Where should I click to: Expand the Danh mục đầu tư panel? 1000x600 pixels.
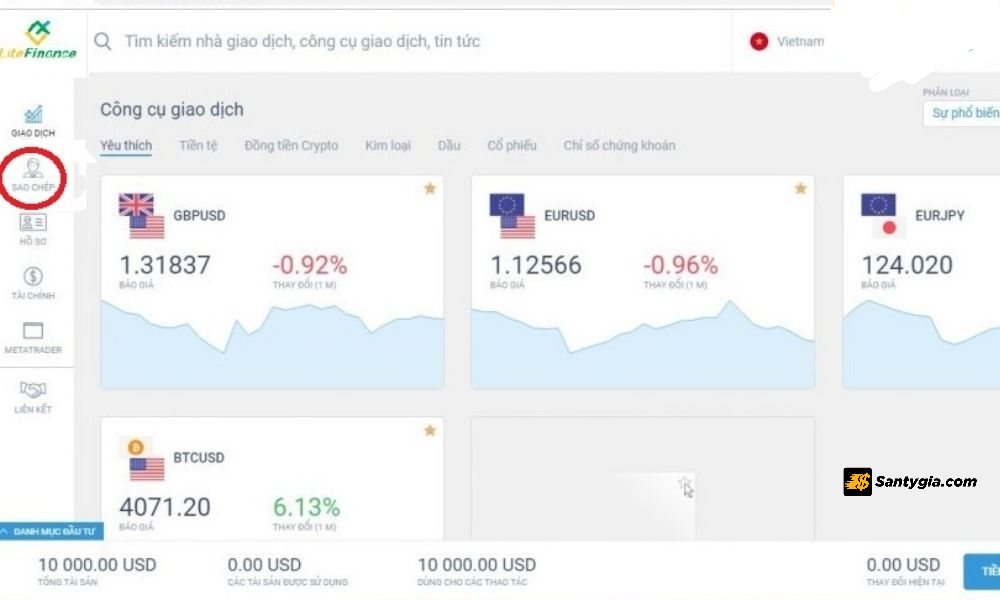pos(52,532)
